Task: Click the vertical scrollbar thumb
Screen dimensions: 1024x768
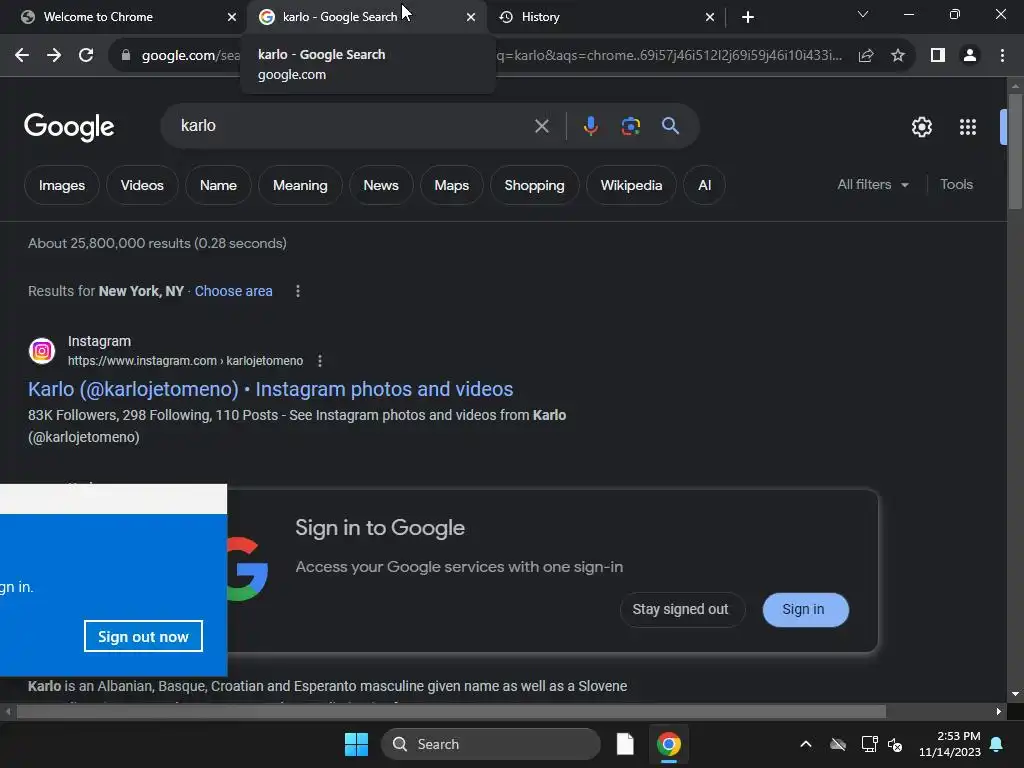Action: [1015, 152]
